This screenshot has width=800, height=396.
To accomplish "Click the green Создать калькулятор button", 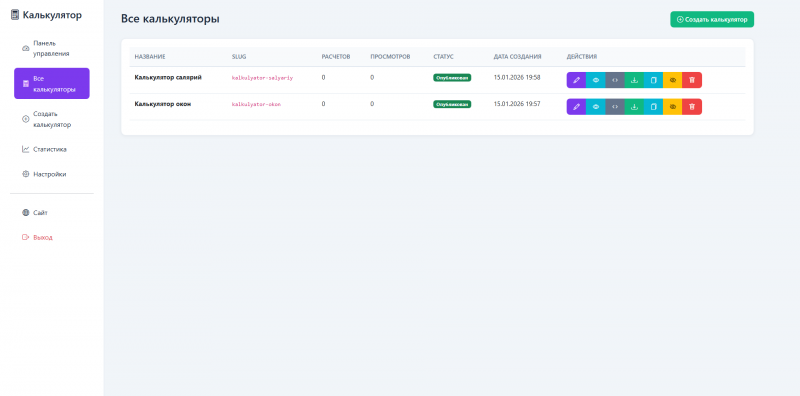I will point(712,19).
